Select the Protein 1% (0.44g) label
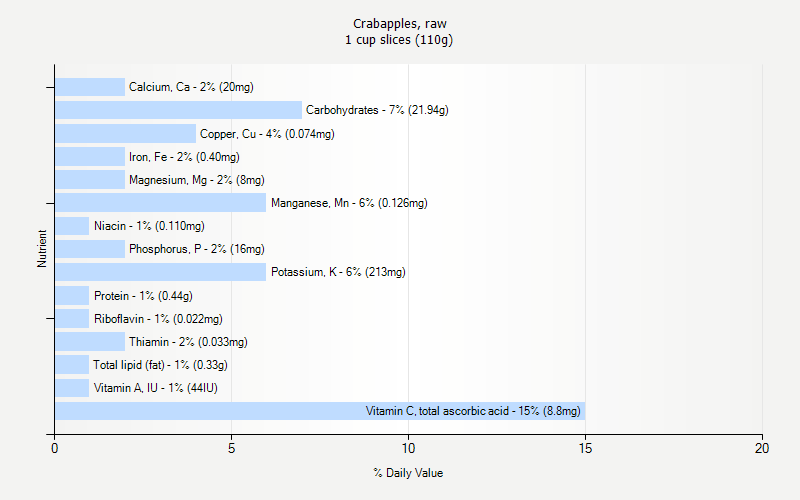 coord(143,296)
